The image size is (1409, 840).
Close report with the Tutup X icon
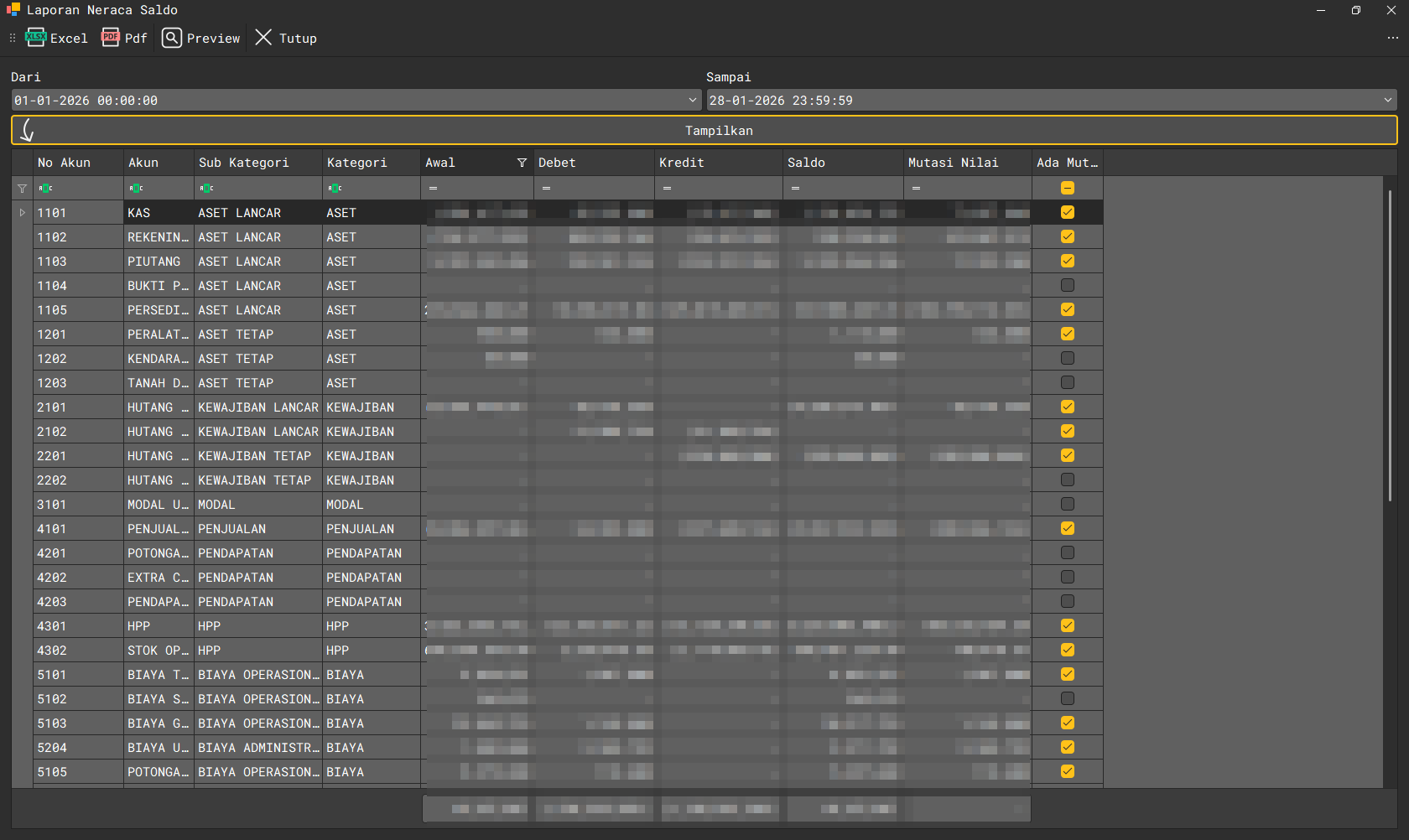tap(263, 38)
